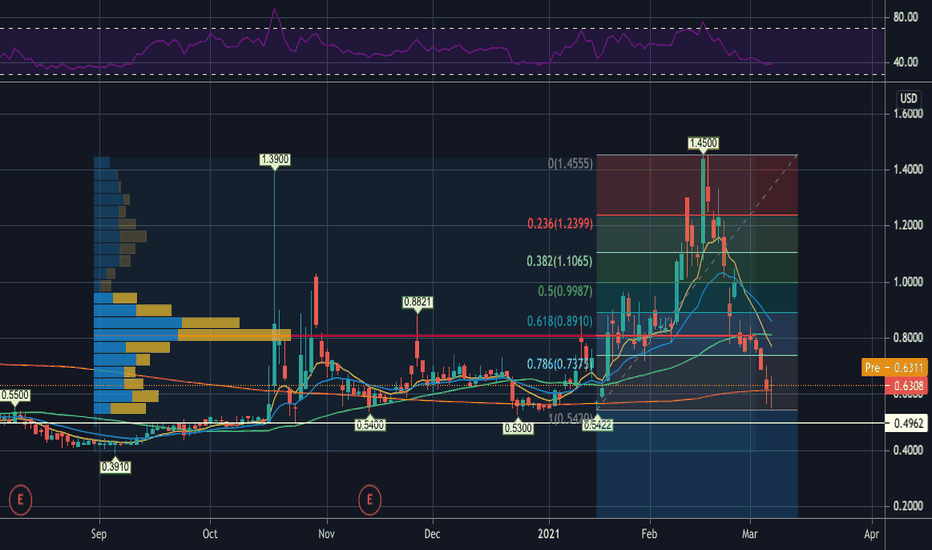Select Fibonacci level 0.382(1.1065) label
This screenshot has height=550, width=932.
(559, 261)
